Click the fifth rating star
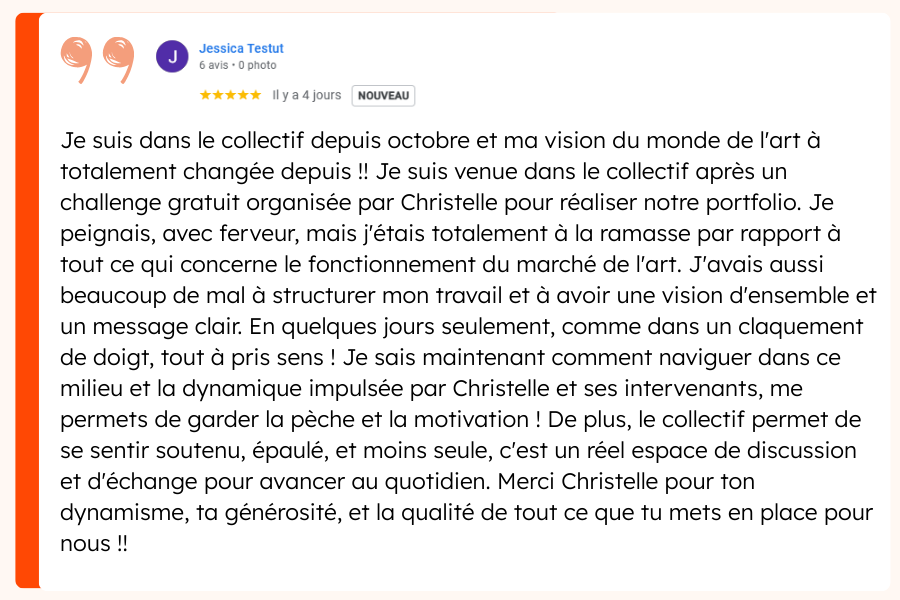The image size is (900, 600). tap(257, 95)
